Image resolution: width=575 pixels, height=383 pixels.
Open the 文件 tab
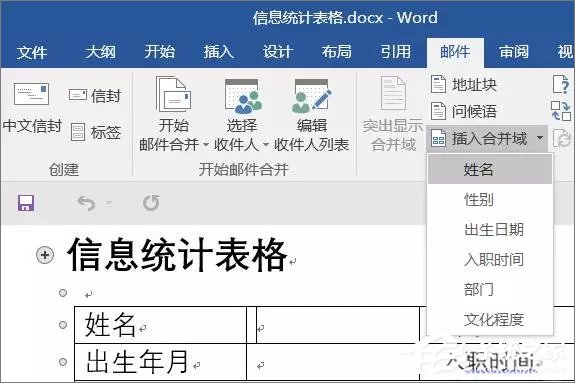tap(32, 52)
